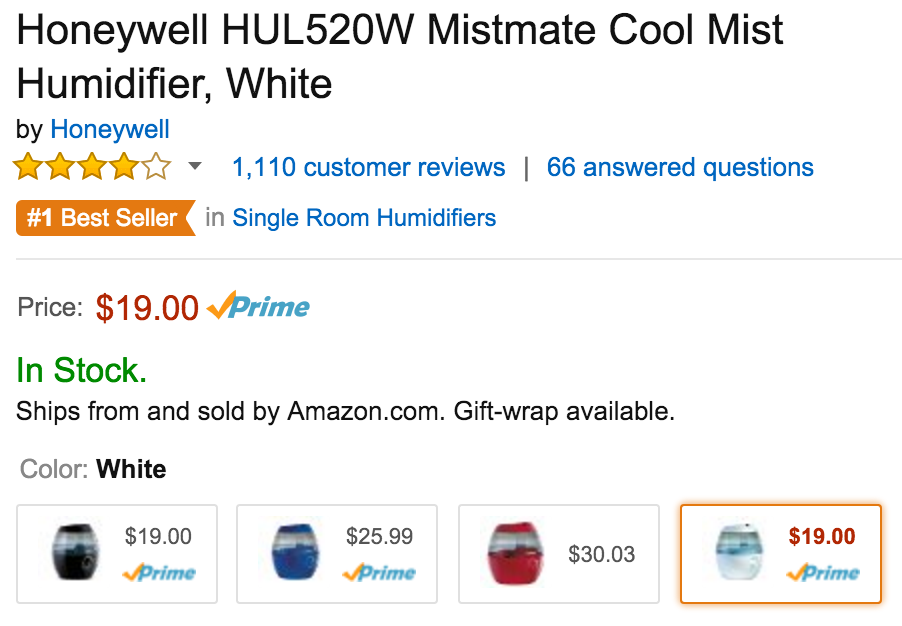Click the #1 Best Seller badge
Viewport: 902px width, 626px height.
pos(103,218)
